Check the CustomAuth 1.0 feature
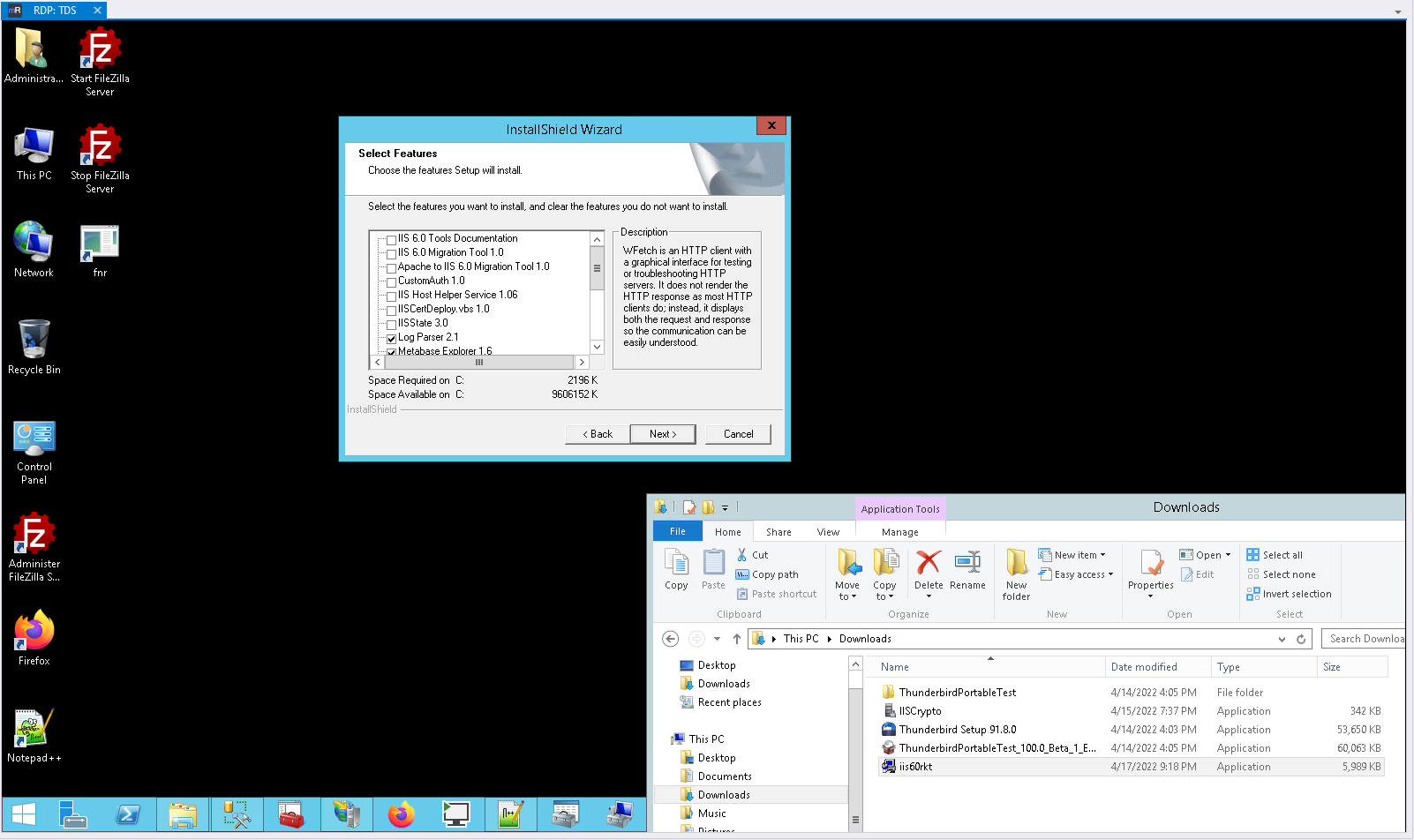Screen dimensions: 1414x840 (392, 282)
